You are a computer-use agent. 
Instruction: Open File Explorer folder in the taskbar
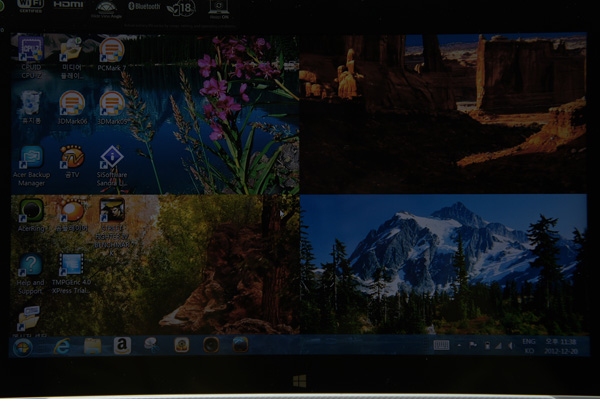click(x=92, y=346)
